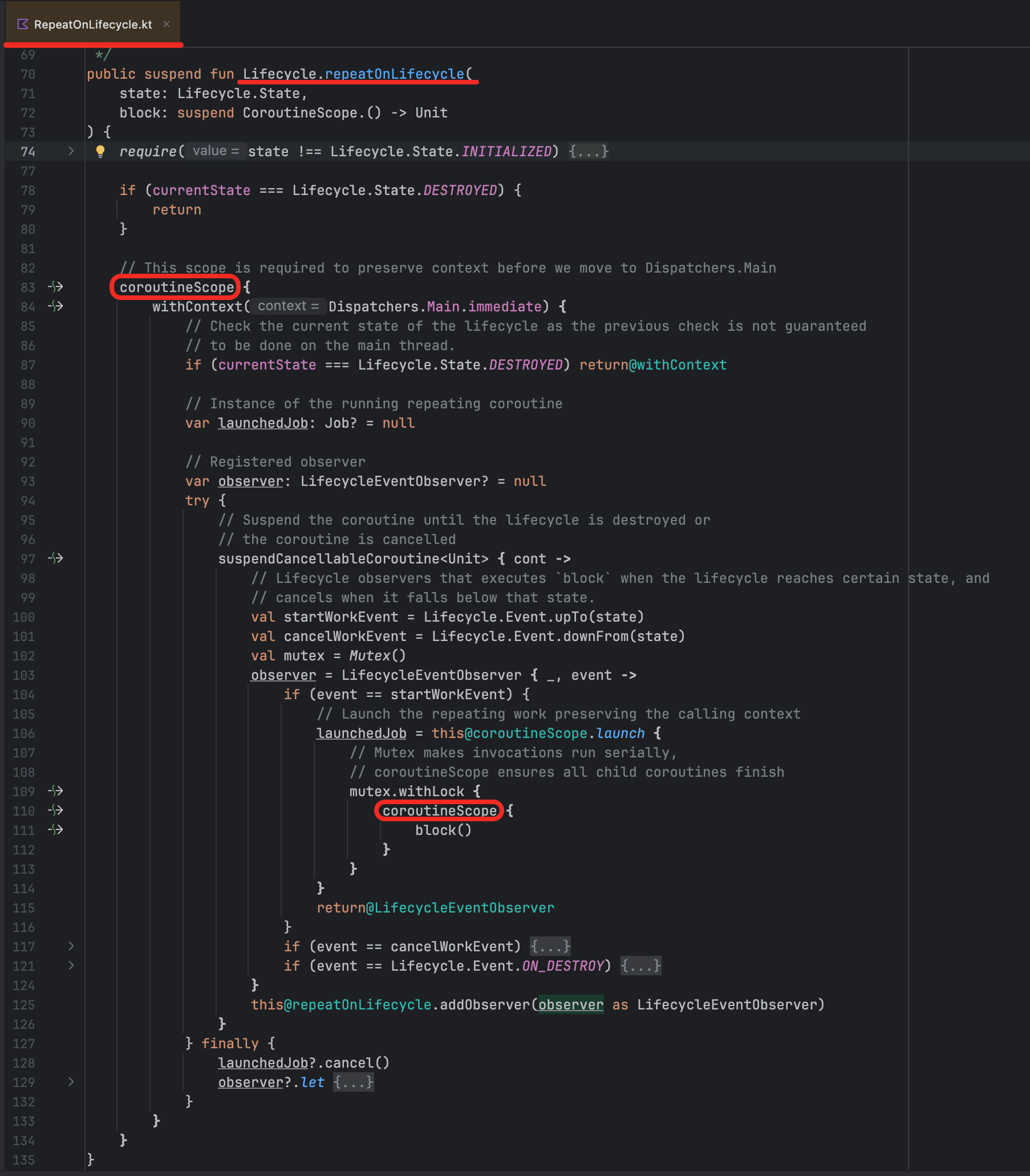
Task: Click line number 100 in the gutter
Action: 23,617
